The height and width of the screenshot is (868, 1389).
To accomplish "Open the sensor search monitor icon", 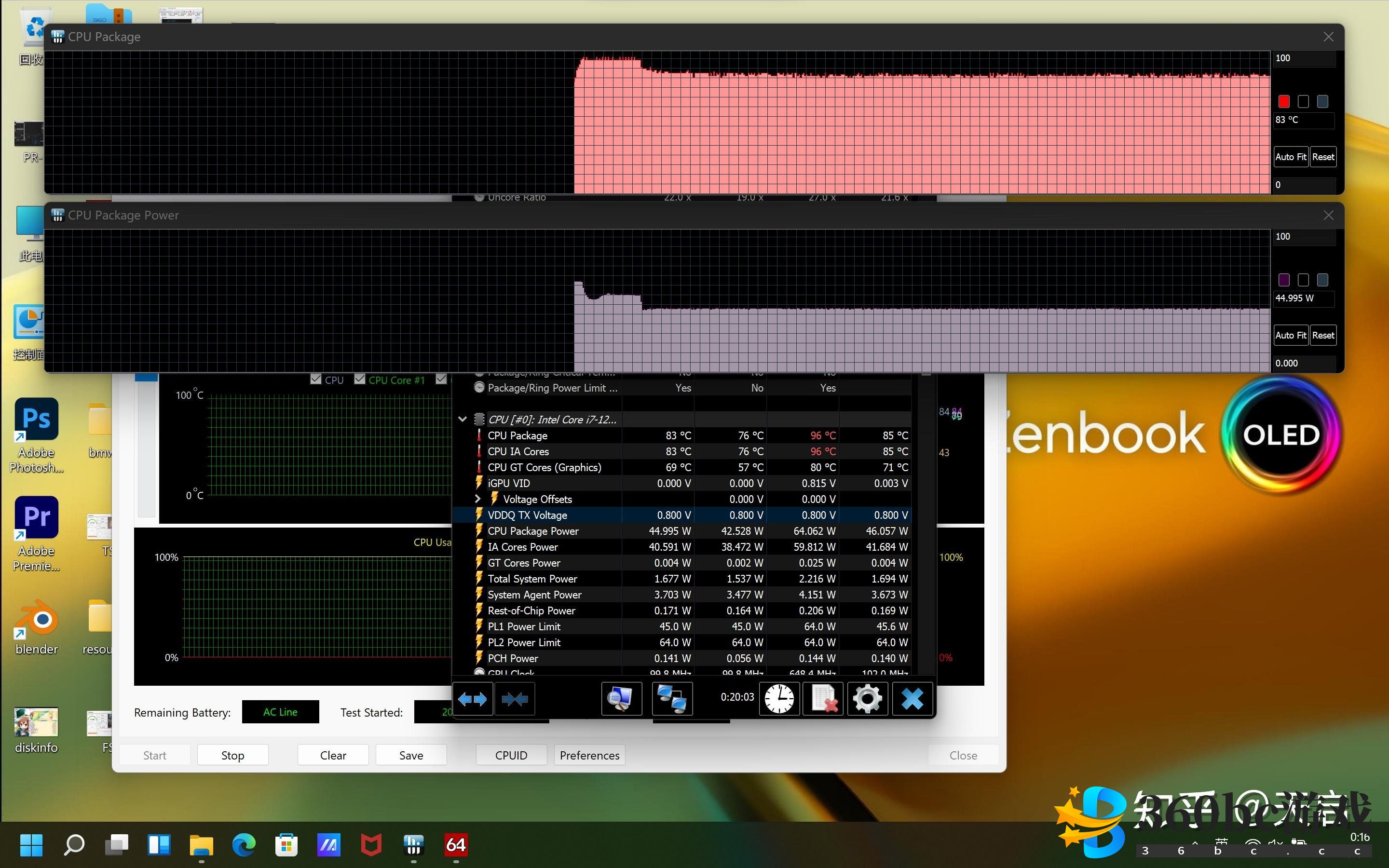I will click(621, 699).
